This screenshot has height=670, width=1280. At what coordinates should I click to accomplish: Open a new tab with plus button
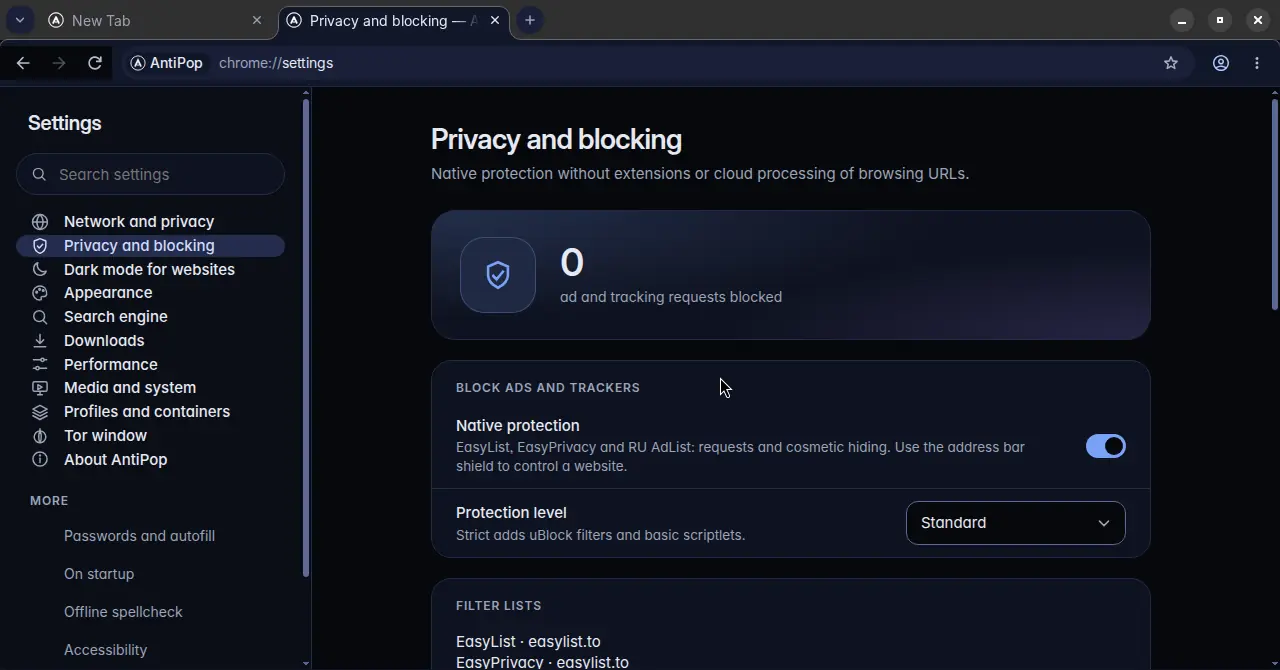point(530,20)
